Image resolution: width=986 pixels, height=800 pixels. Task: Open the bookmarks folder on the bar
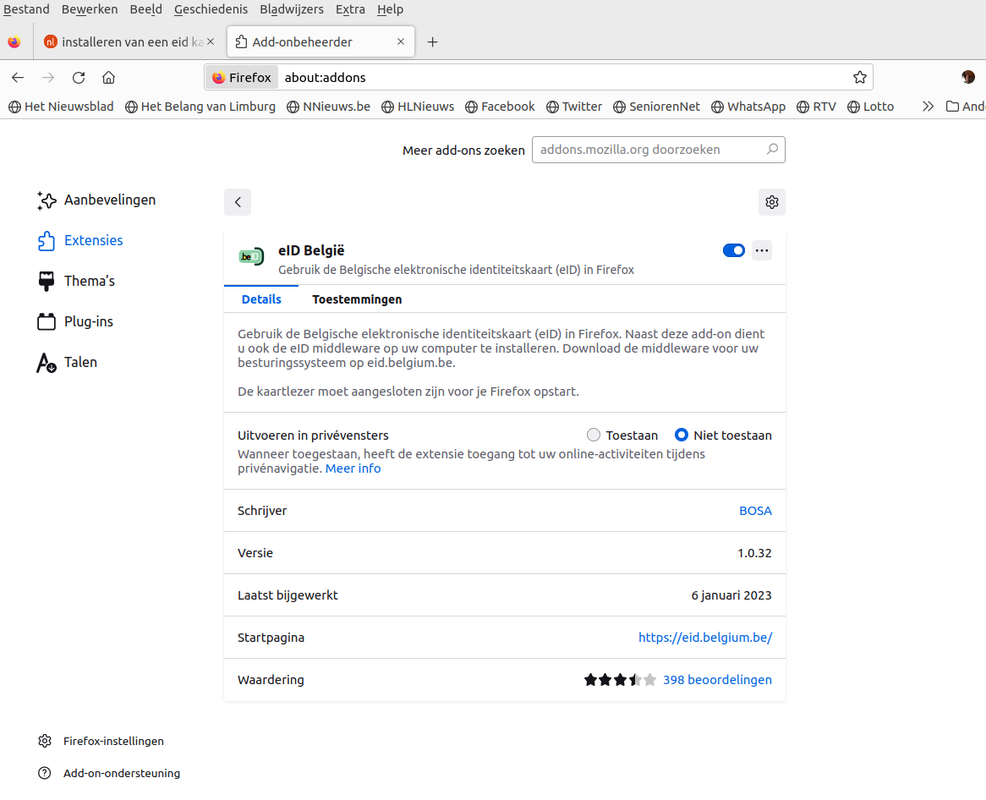click(966, 106)
